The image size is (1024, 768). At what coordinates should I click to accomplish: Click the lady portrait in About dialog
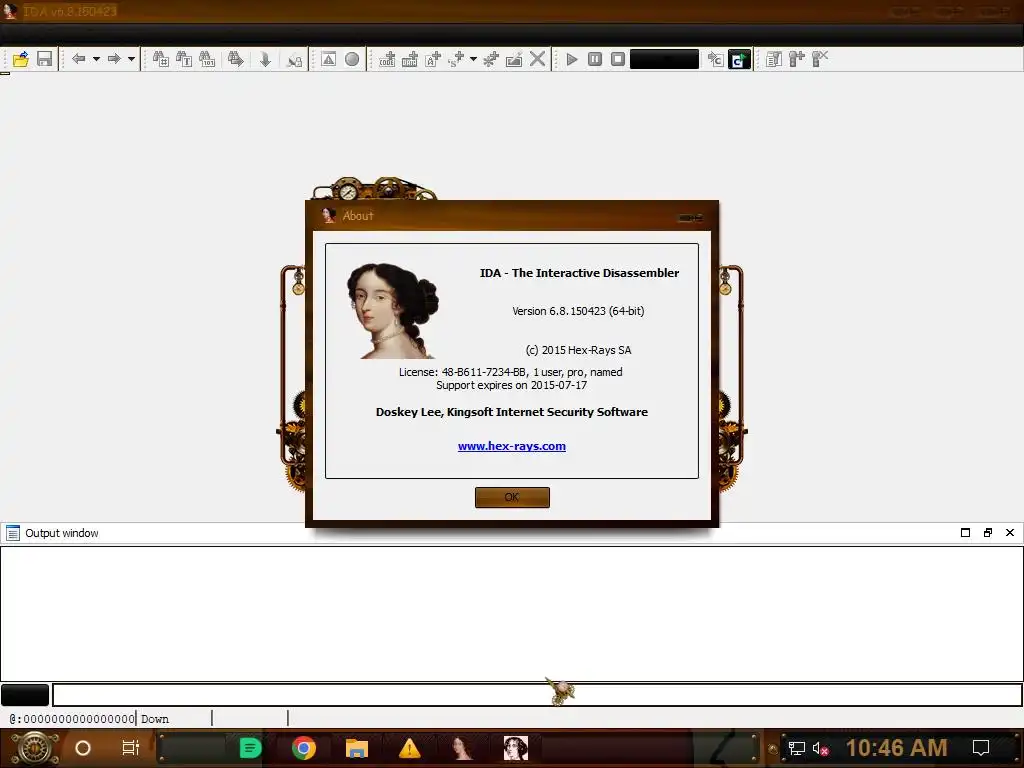[392, 311]
